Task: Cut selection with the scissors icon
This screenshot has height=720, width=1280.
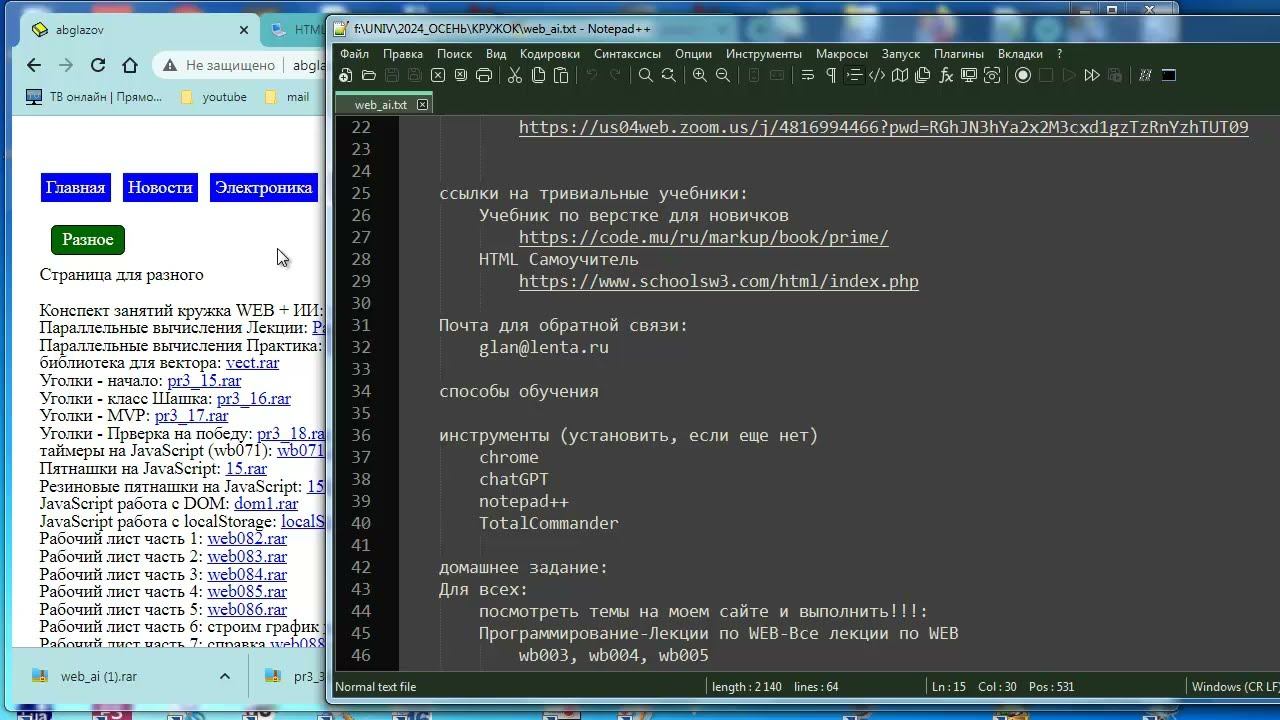Action: click(x=515, y=75)
